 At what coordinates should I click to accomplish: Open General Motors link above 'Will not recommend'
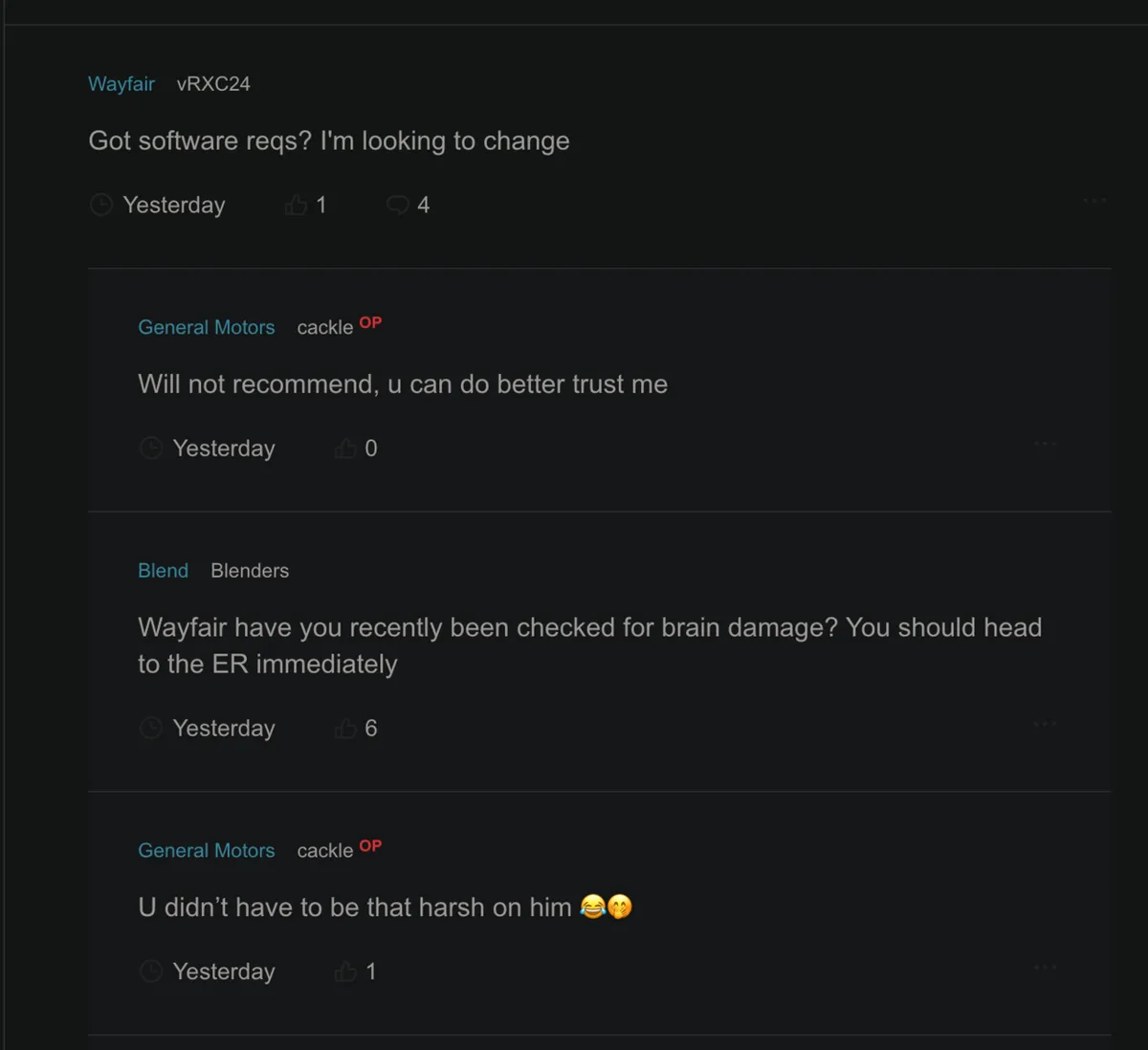[206, 327]
